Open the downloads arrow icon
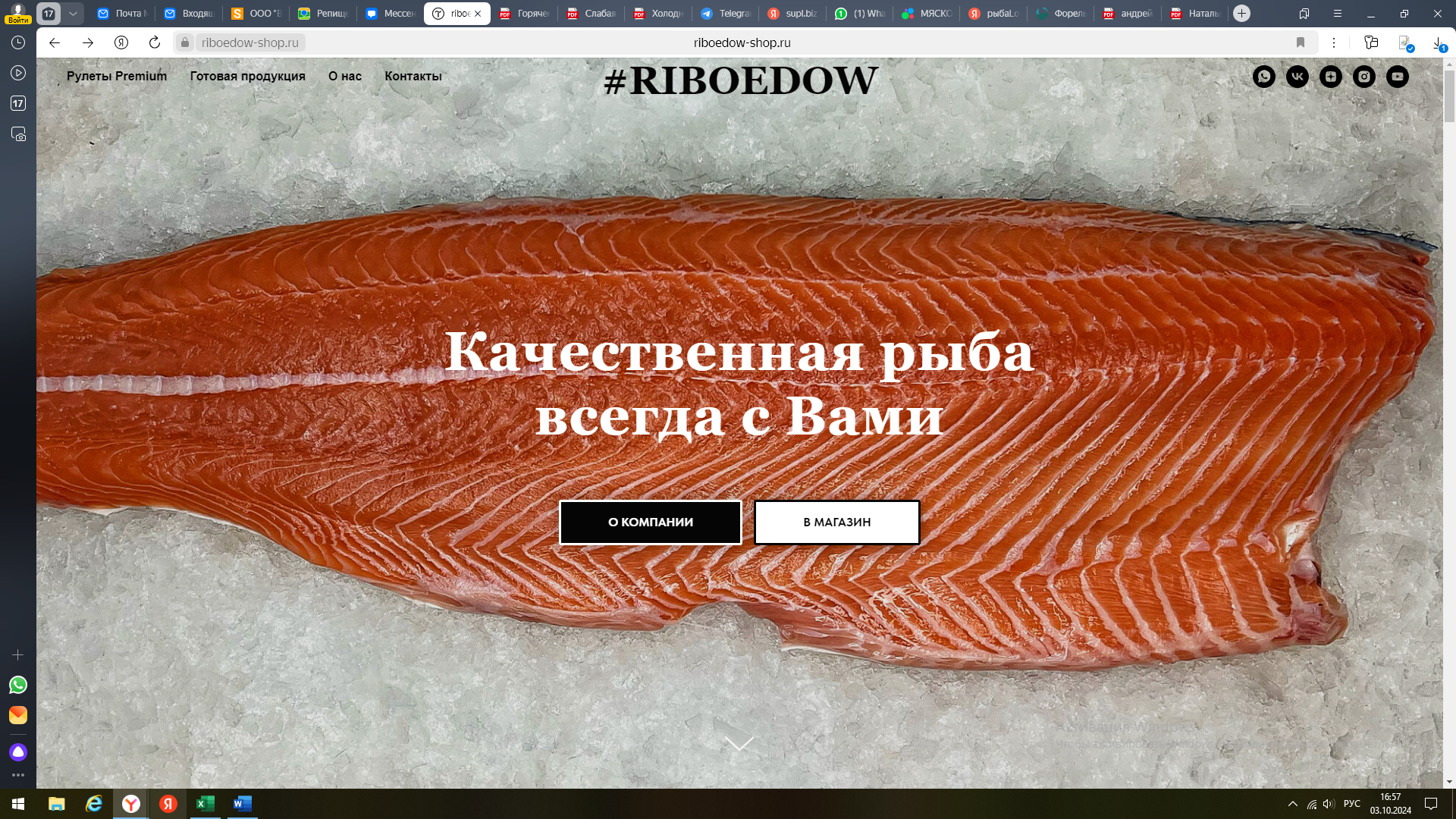Image resolution: width=1456 pixels, height=819 pixels. coord(1439,43)
